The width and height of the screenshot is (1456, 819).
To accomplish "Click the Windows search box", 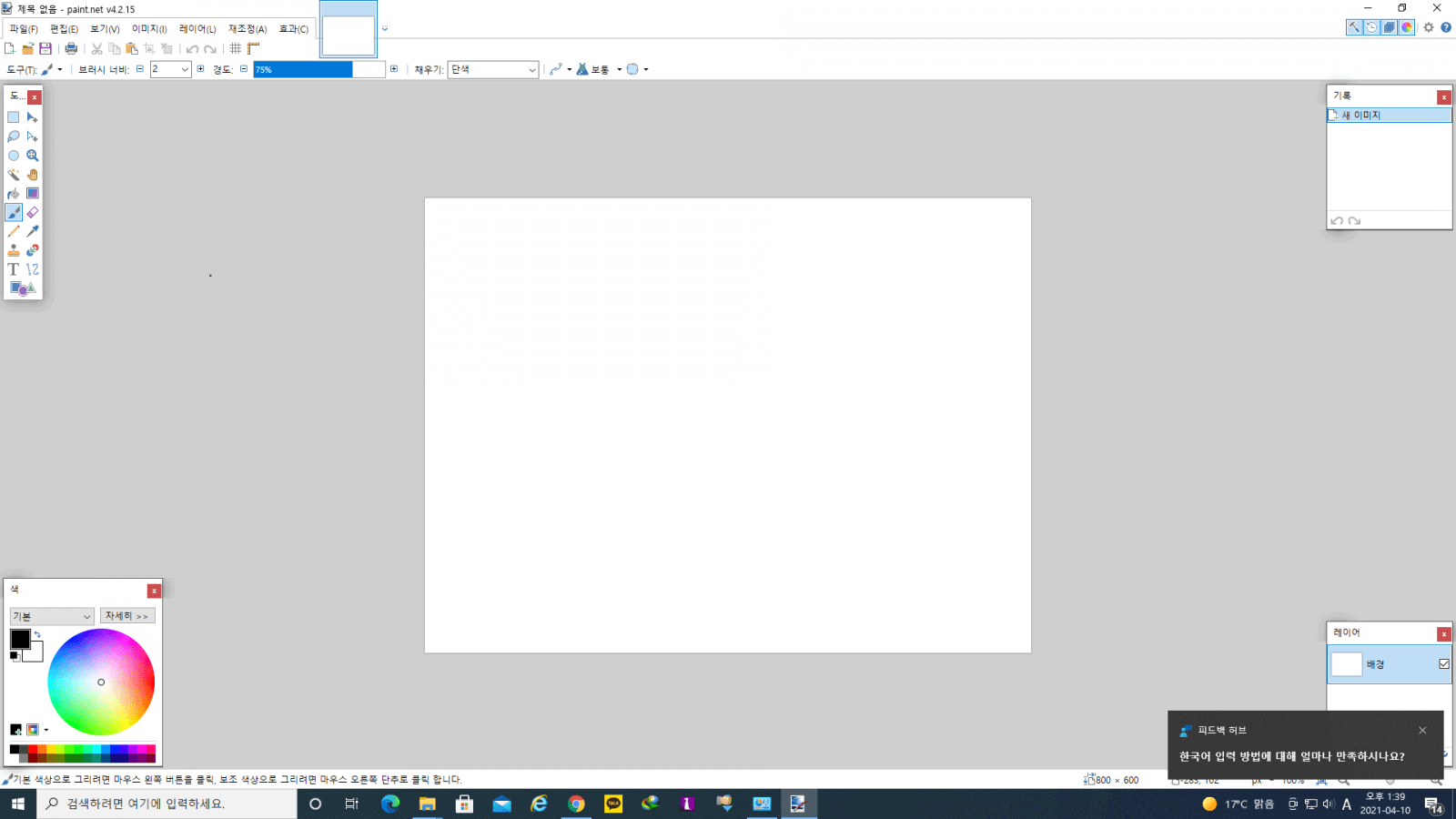I will point(167,804).
